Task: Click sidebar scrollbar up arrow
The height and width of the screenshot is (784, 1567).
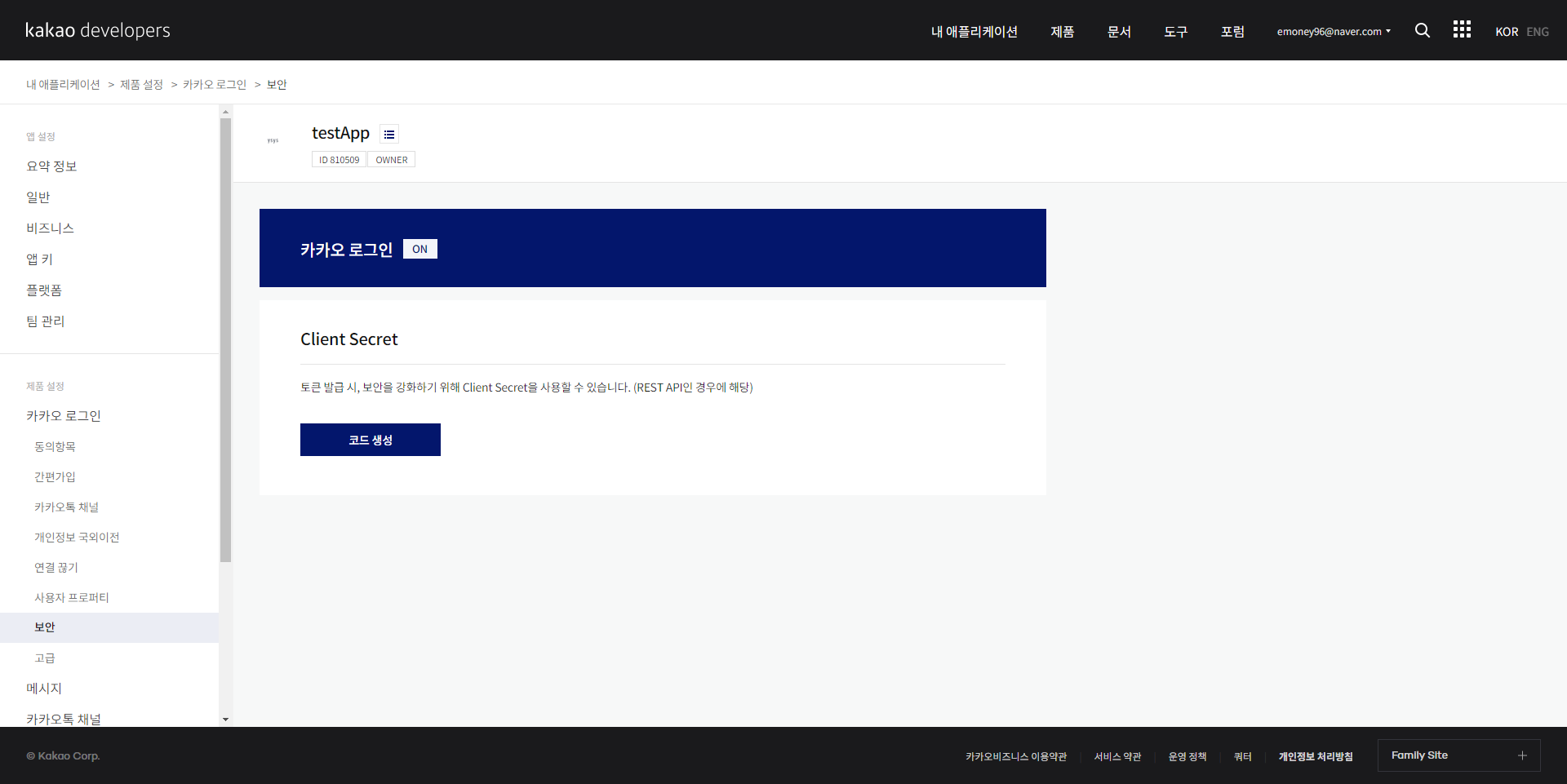Action: pyautogui.click(x=225, y=111)
